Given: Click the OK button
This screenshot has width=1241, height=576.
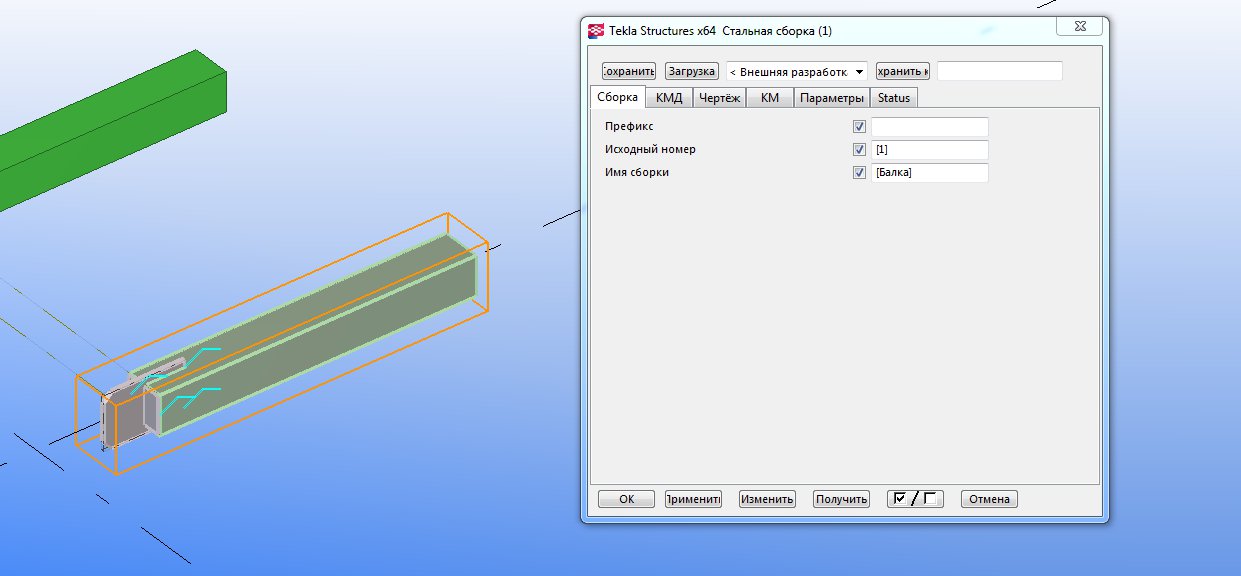Looking at the screenshot, I should (x=626, y=499).
